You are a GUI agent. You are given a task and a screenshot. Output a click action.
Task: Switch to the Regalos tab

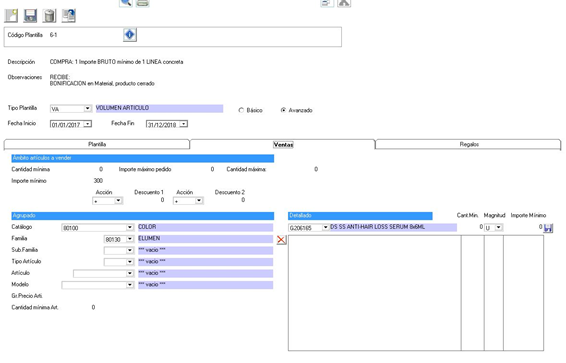[x=469, y=144]
